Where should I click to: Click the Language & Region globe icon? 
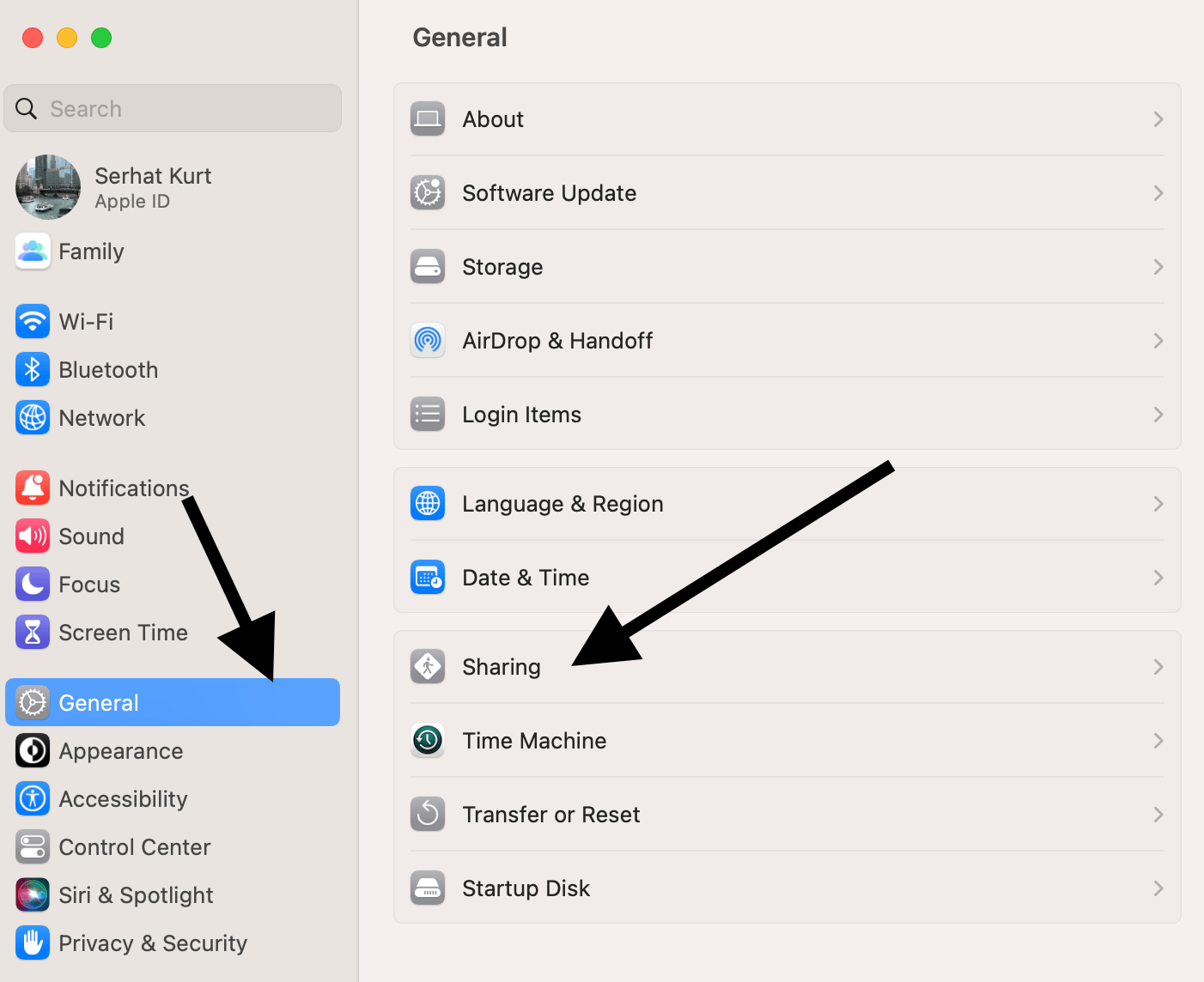click(x=428, y=504)
